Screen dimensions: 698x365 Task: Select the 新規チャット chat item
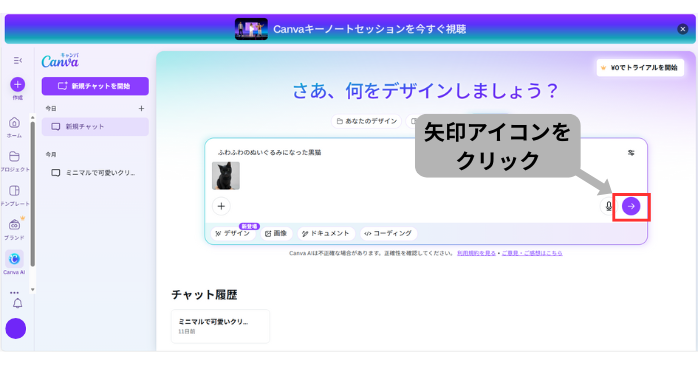95,126
